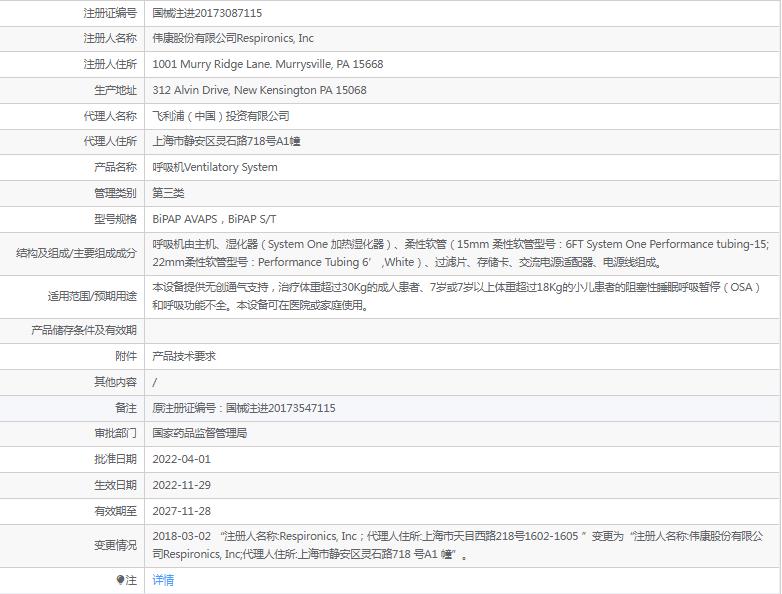Select the structure description mentioning System One 加热湿化器
This screenshot has height=594, width=782.
pyautogui.click(x=461, y=253)
